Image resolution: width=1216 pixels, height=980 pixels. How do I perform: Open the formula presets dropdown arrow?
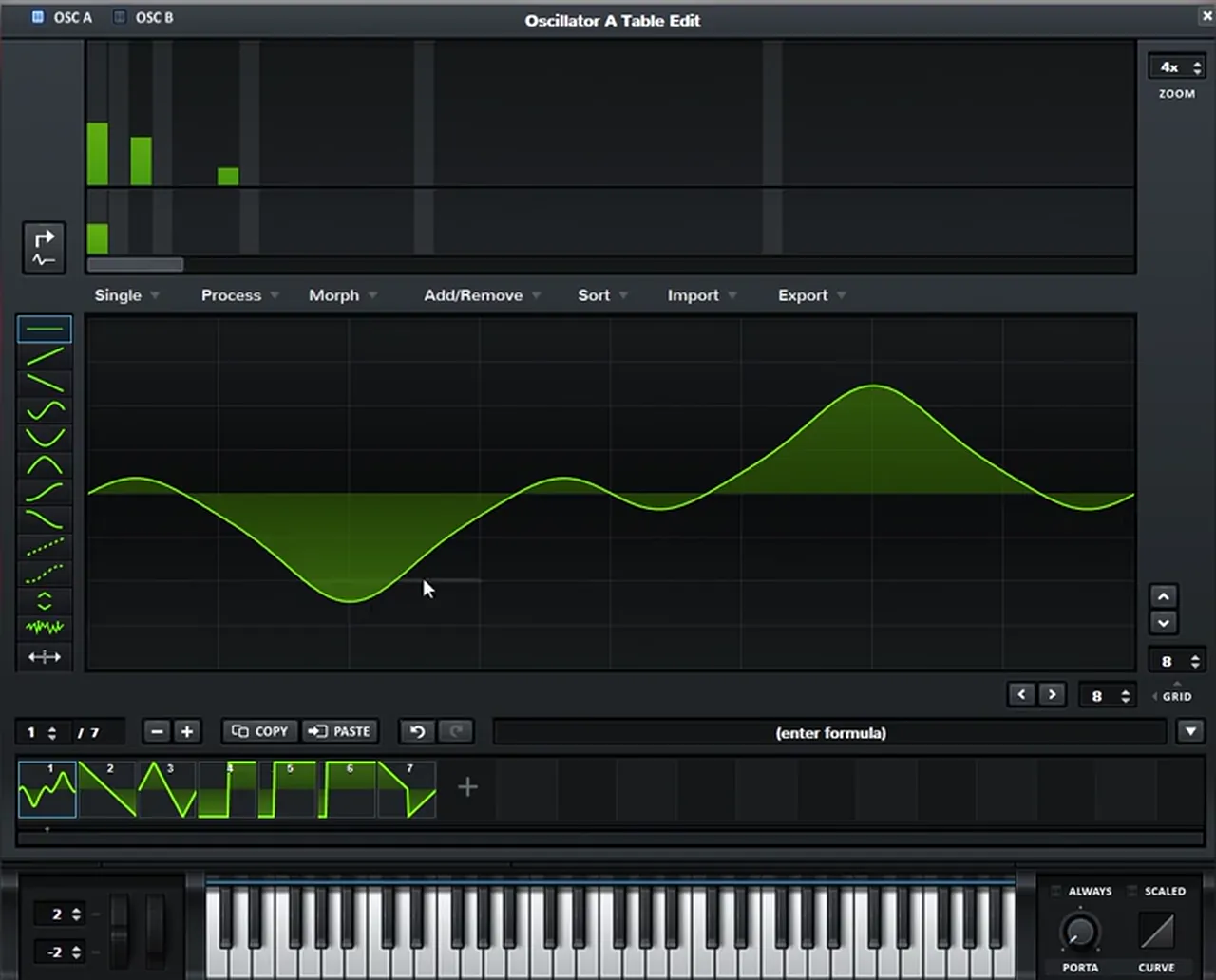[1190, 731]
